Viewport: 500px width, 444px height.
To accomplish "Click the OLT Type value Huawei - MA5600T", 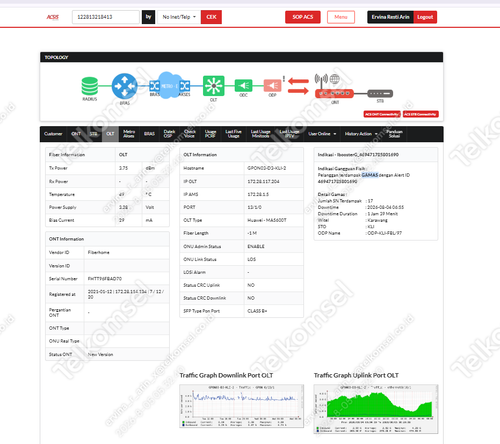I will (267, 220).
